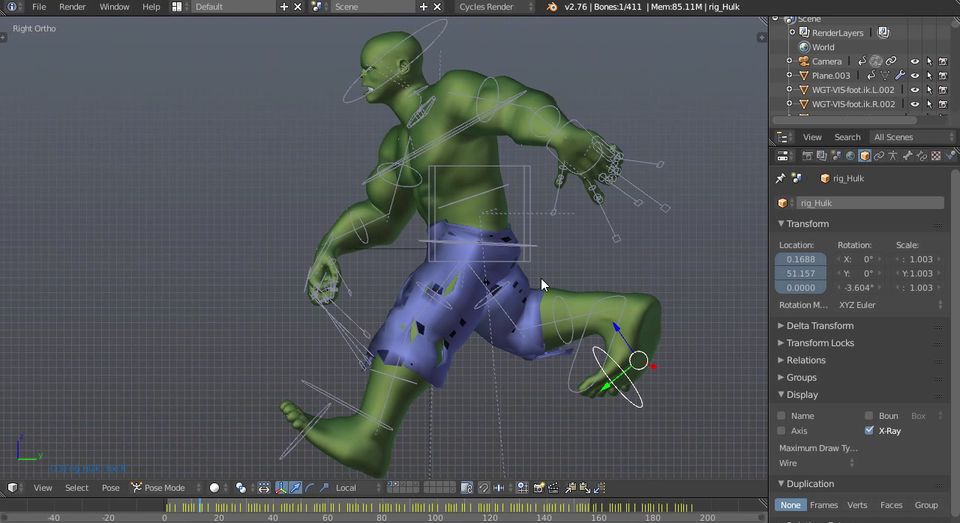
Task: Hide Camera using its eye icon
Action: pyautogui.click(x=915, y=61)
